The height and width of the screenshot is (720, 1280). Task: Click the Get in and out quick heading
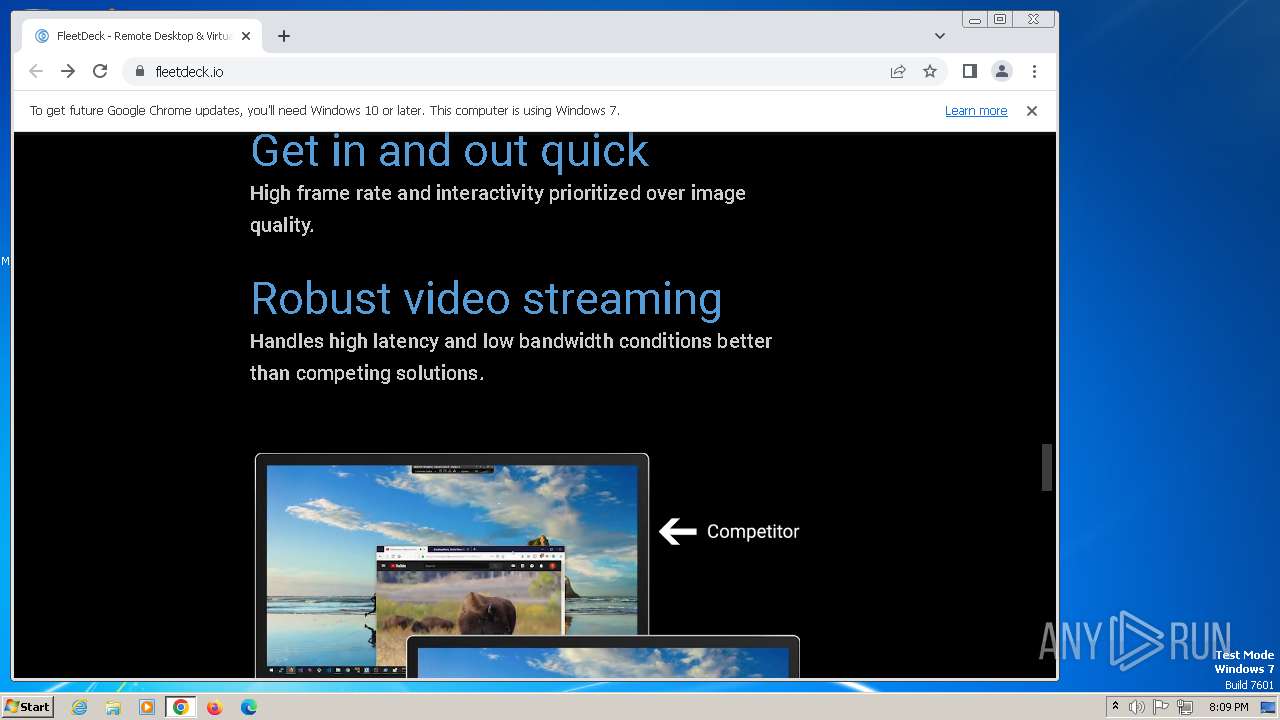coord(449,151)
